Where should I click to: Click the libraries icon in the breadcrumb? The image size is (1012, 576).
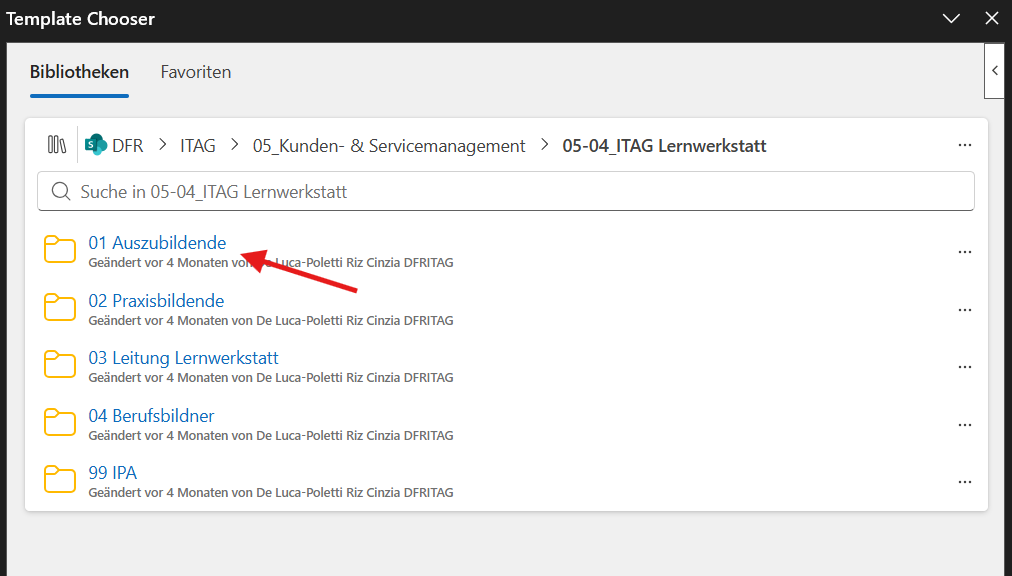tap(57, 145)
